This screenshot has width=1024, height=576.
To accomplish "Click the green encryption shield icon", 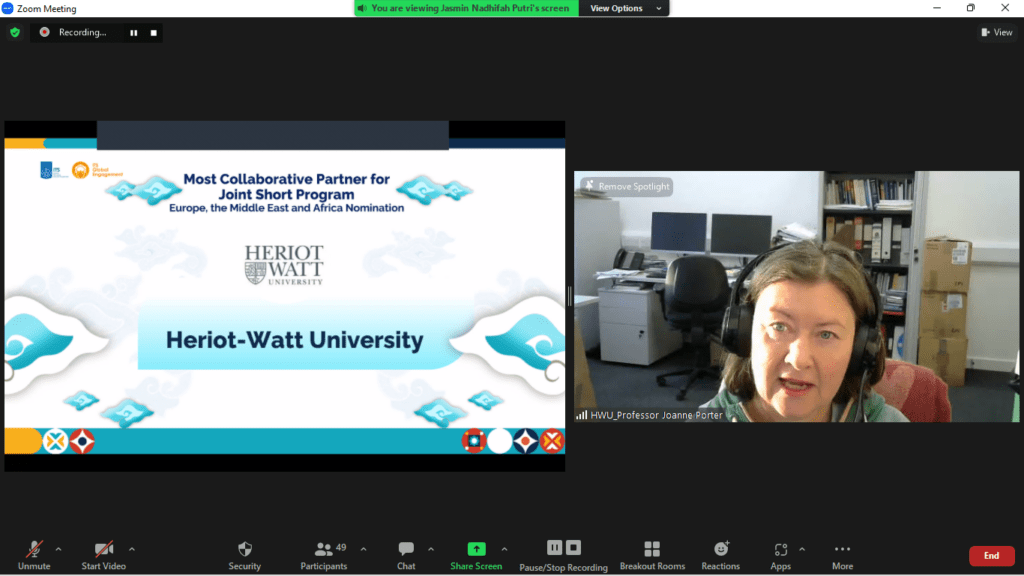I will click(14, 32).
